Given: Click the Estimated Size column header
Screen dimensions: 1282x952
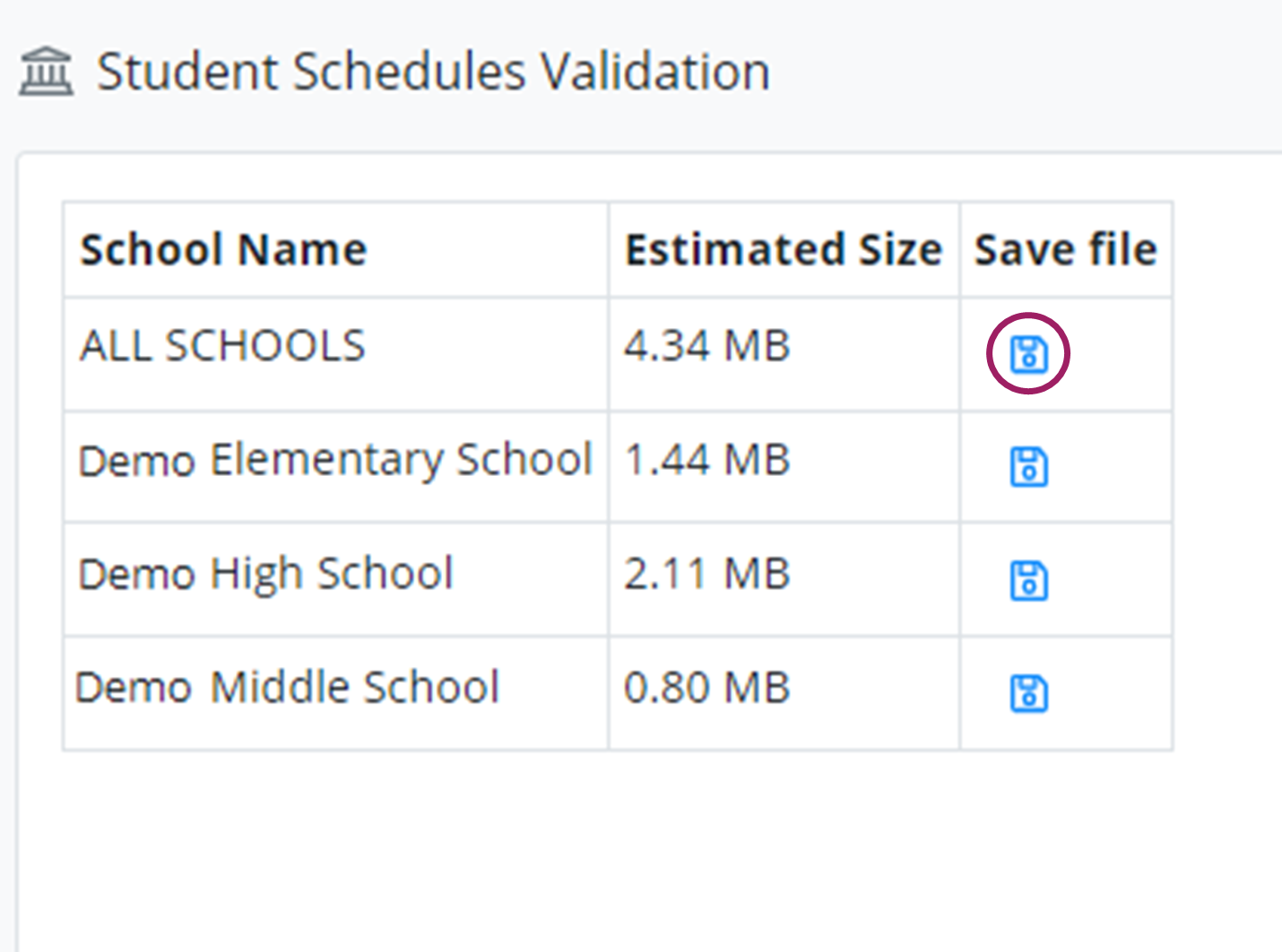Looking at the screenshot, I should (x=784, y=249).
